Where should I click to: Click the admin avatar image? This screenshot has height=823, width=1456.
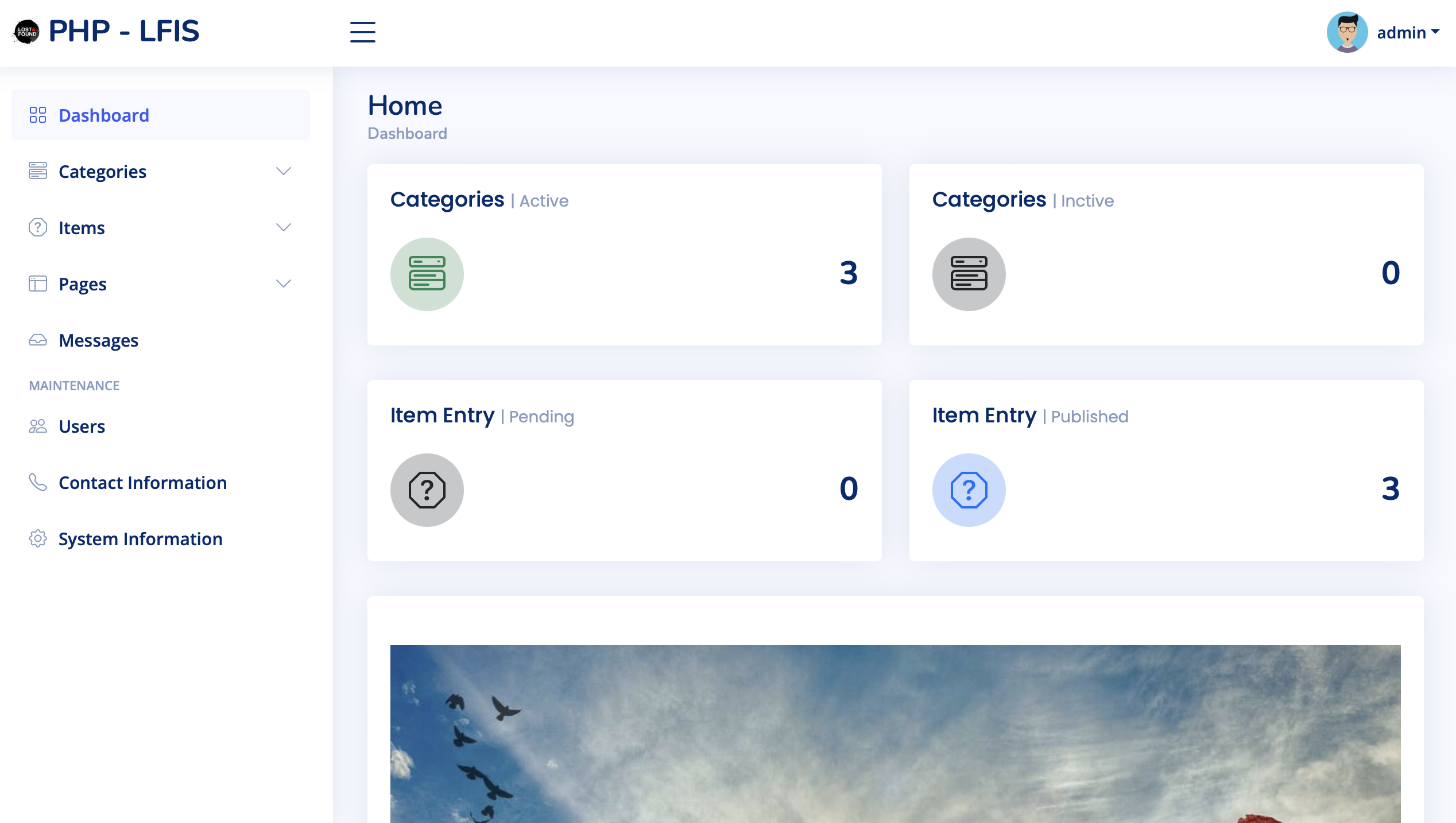pyautogui.click(x=1347, y=32)
